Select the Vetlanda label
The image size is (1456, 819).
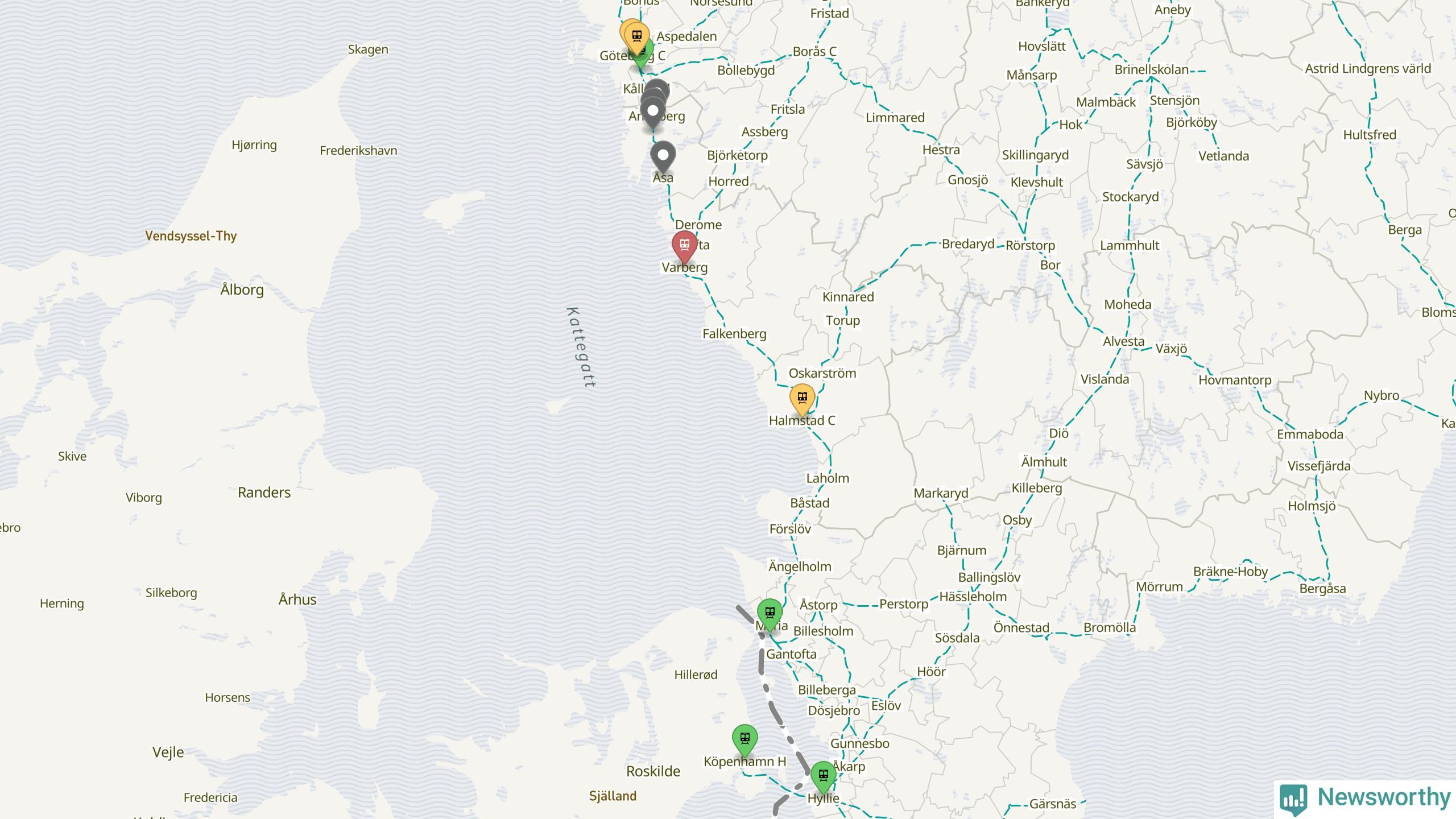point(1223,156)
